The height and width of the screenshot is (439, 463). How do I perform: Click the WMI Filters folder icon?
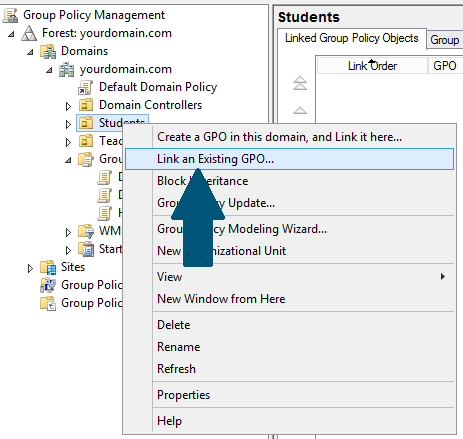point(86,231)
